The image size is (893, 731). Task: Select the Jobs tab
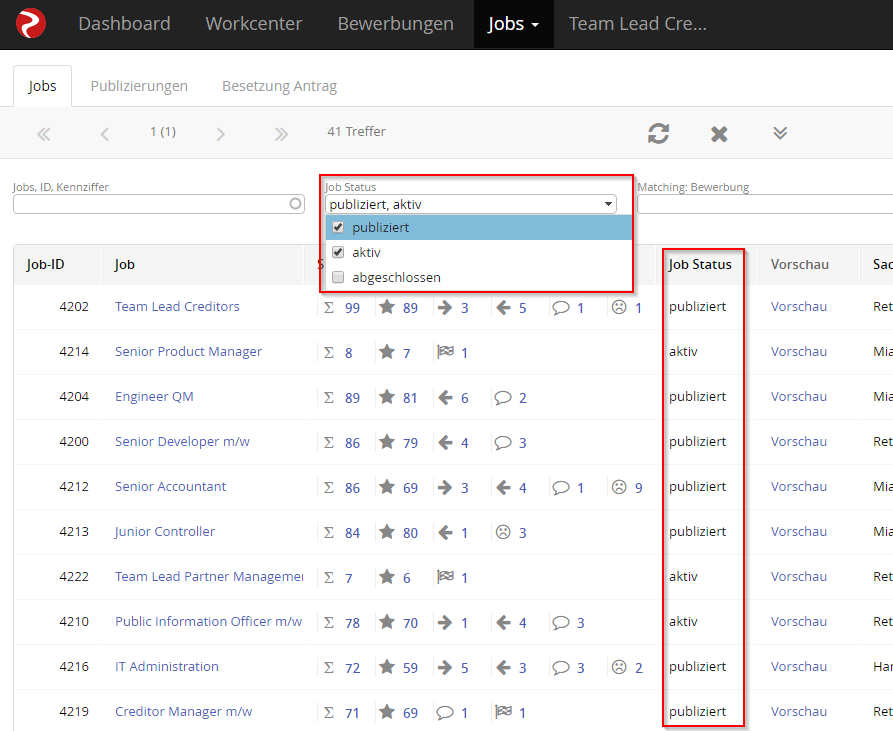point(42,86)
